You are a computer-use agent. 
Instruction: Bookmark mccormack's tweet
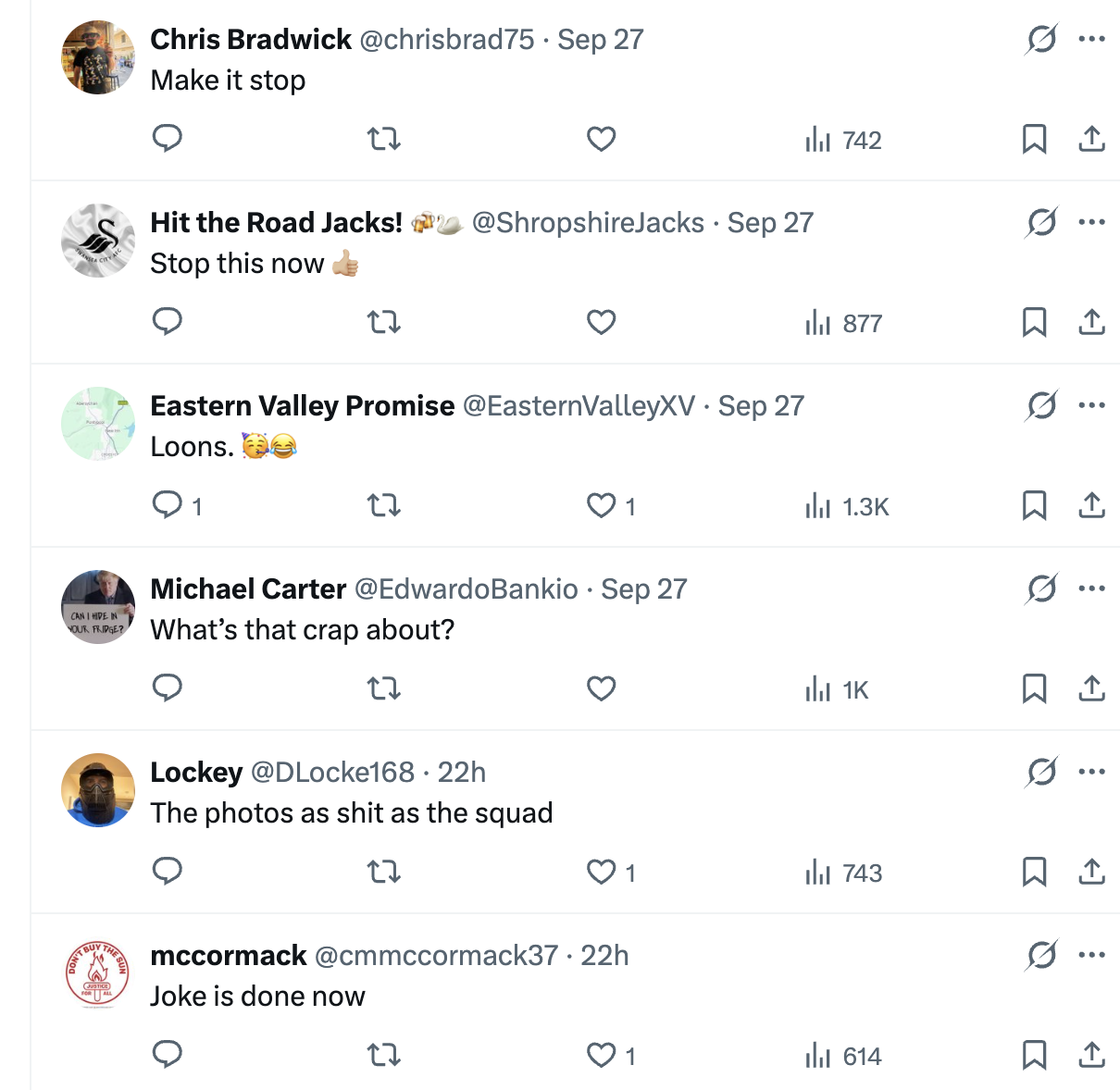tap(1034, 1055)
